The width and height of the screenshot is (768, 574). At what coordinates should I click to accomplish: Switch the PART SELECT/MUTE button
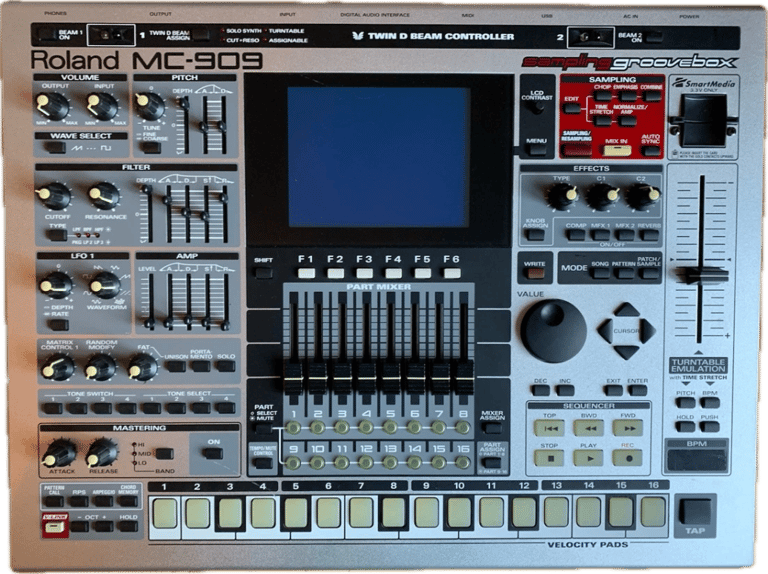coord(264,429)
